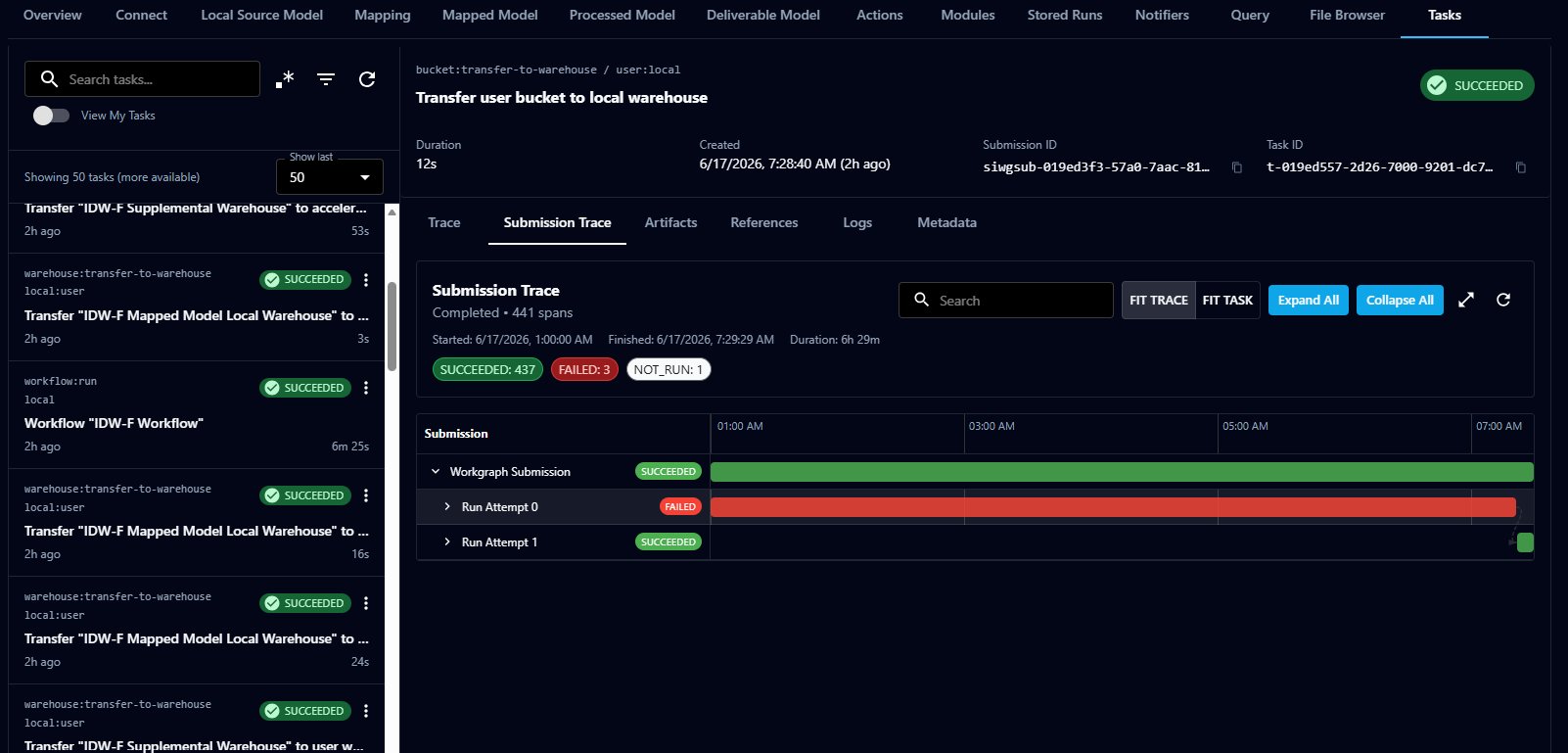The width and height of the screenshot is (1568, 753).
Task: Select FIT TRACE mode
Action: point(1158,300)
